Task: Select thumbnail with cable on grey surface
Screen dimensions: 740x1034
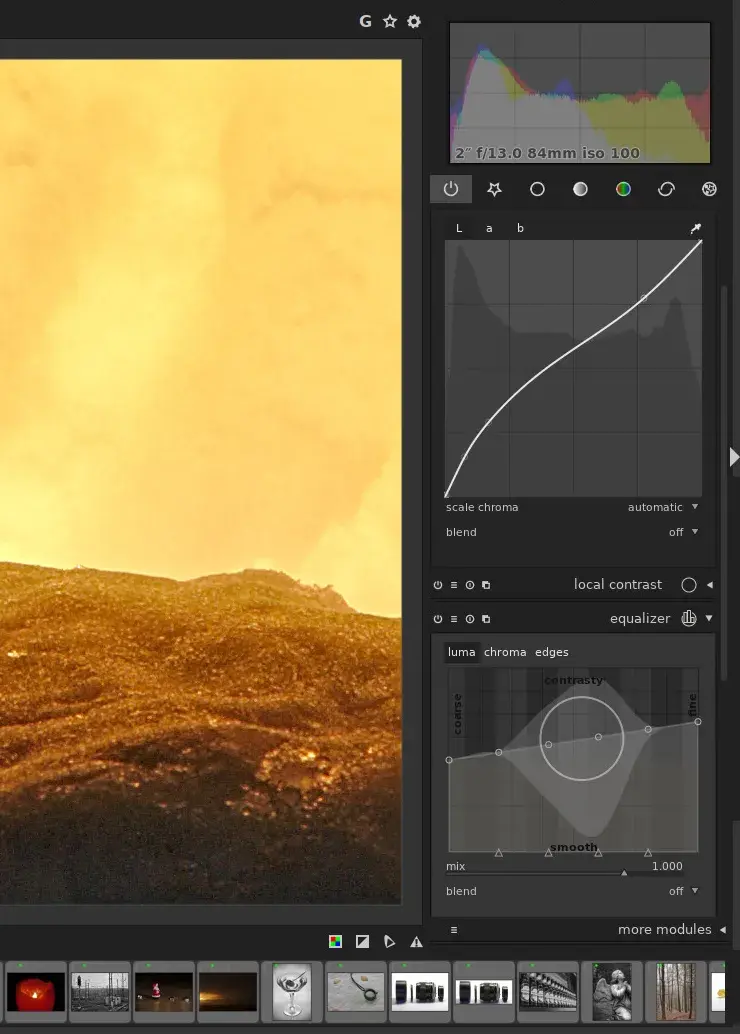Action: pos(355,992)
